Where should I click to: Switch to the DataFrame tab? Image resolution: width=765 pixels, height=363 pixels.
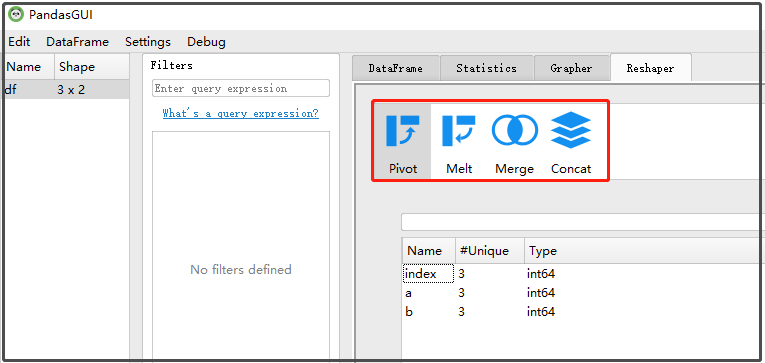[x=396, y=68]
